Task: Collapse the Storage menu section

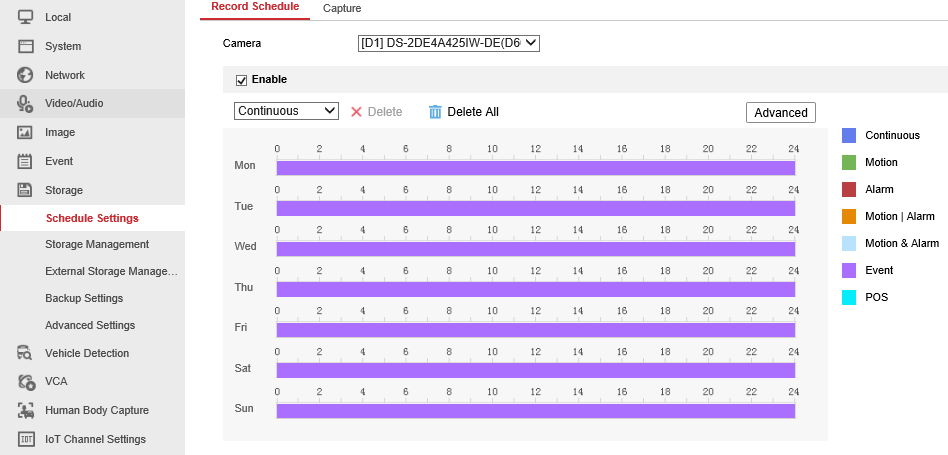Action: point(64,190)
